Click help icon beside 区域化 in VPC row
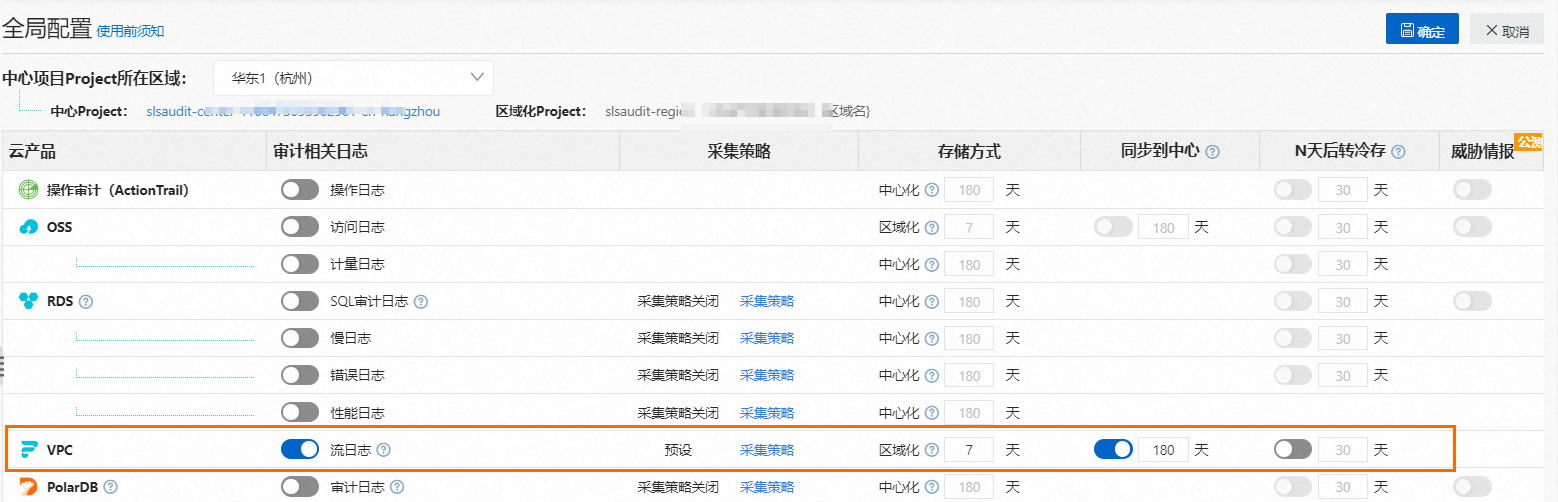 (932, 450)
